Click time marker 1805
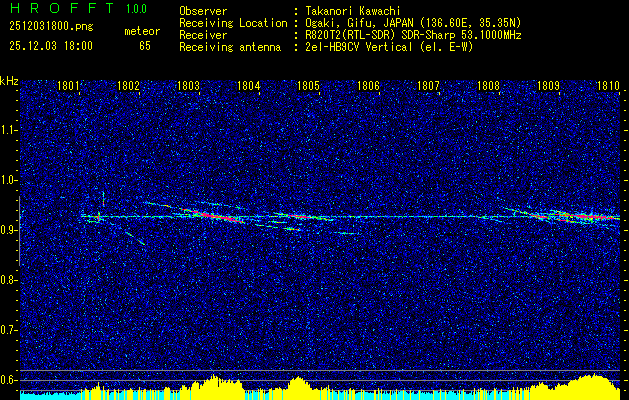629x400 pixels. click(x=308, y=86)
